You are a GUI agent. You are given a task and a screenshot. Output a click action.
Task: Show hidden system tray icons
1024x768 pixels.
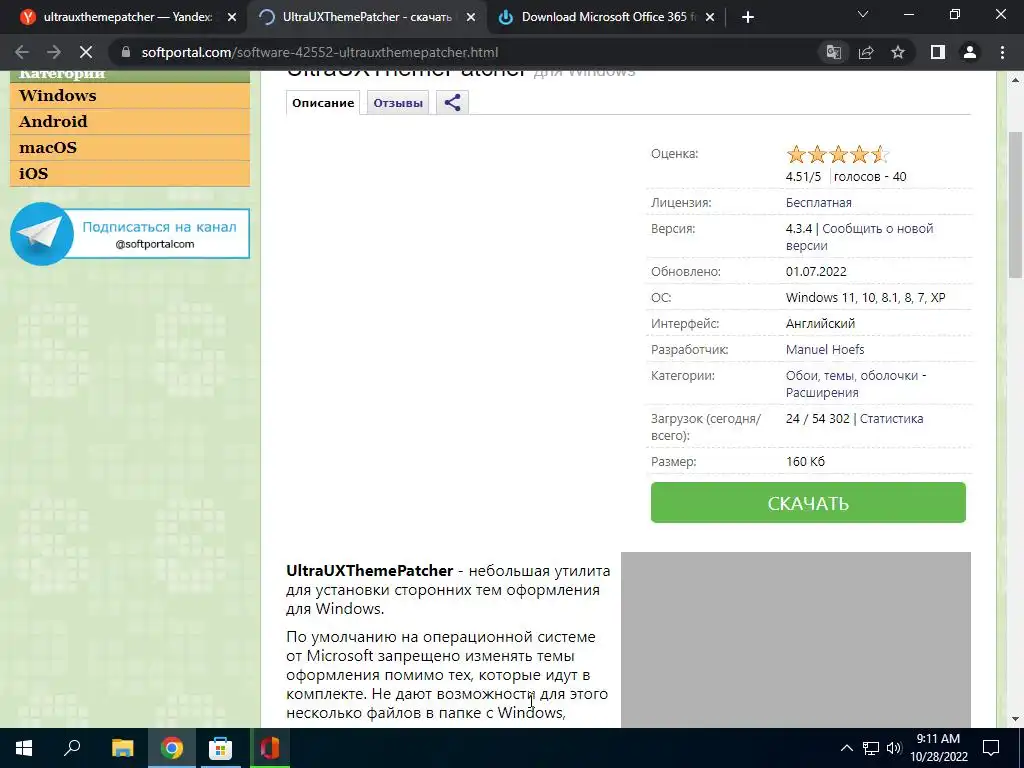pyautogui.click(x=846, y=748)
